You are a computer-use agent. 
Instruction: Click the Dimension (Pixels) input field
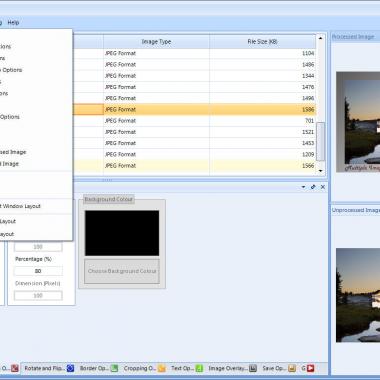[x=38, y=295]
